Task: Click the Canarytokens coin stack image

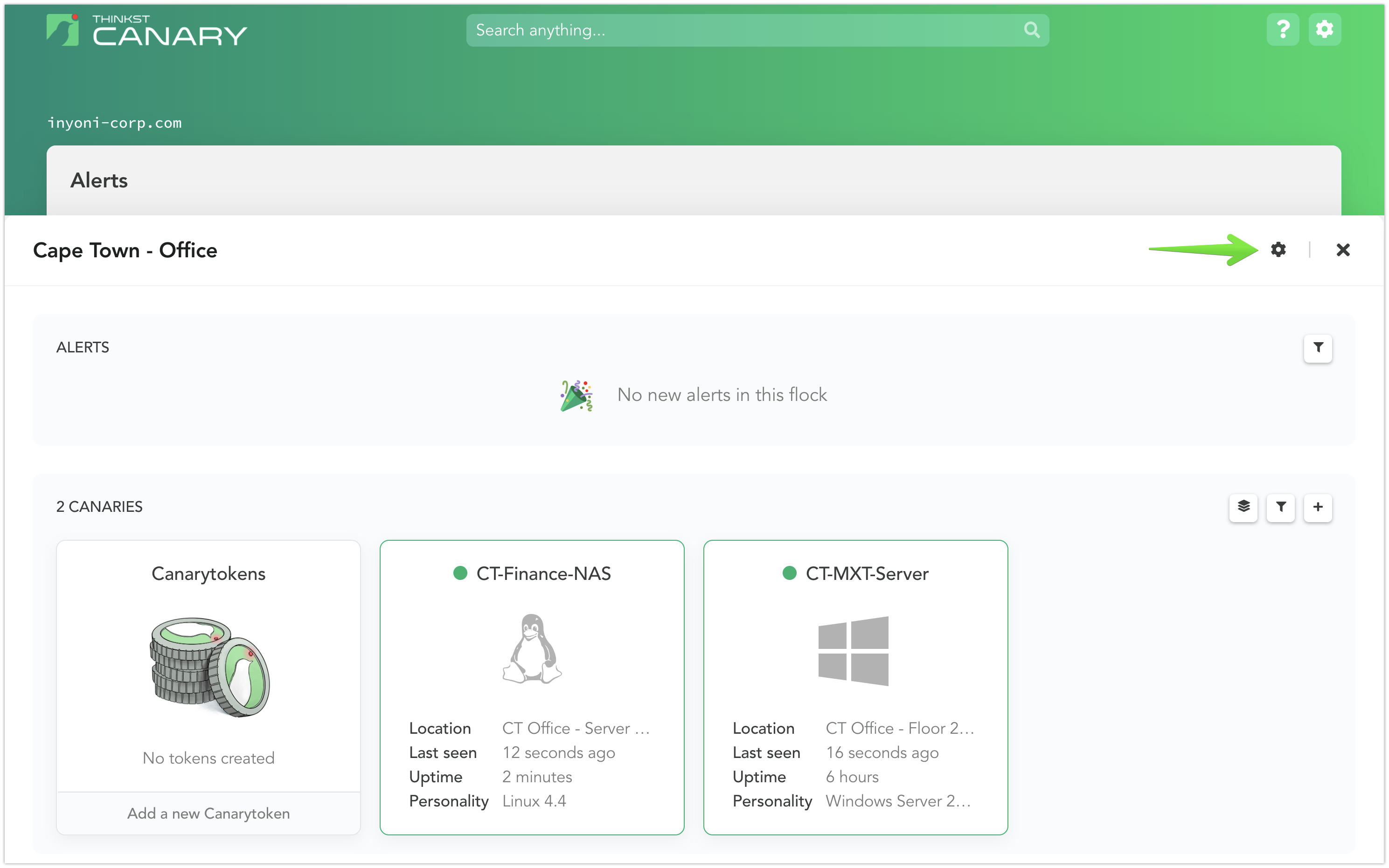Action: coord(209,667)
